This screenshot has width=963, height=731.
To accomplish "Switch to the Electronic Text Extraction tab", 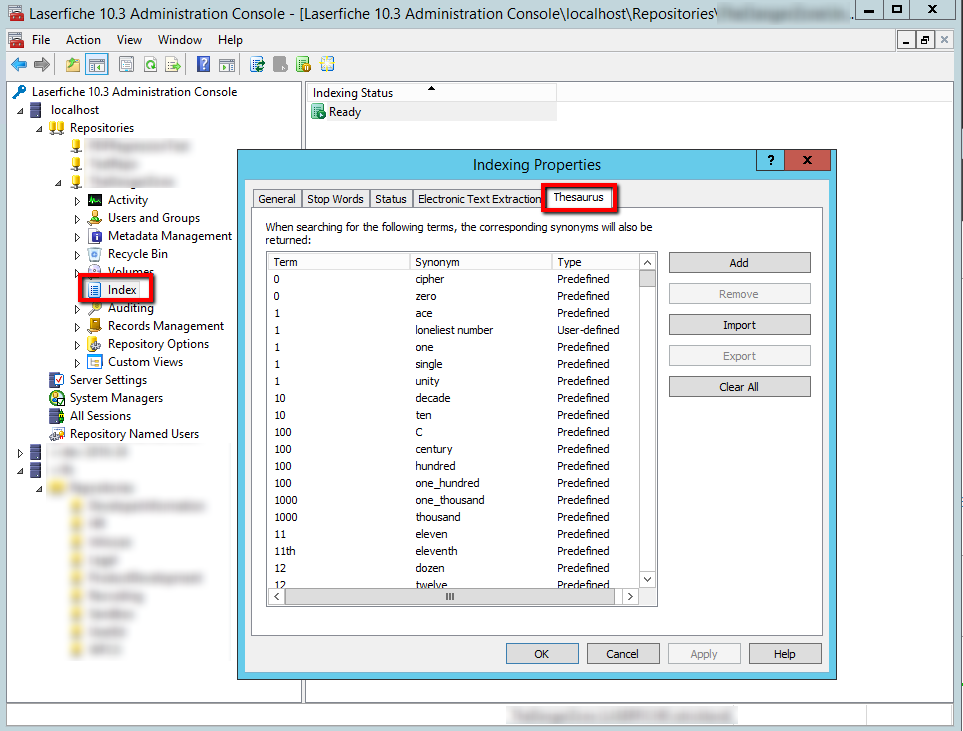I will 479,199.
